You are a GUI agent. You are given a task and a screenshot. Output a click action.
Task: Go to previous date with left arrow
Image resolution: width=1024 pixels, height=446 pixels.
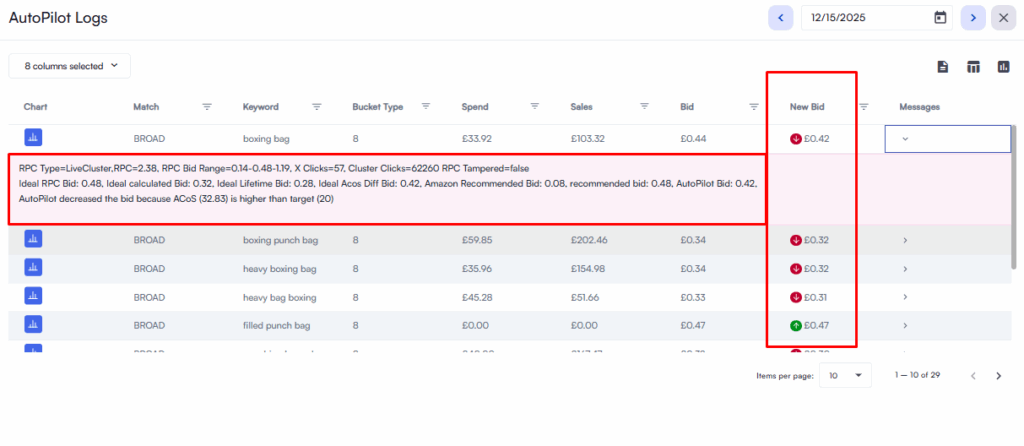(781, 18)
